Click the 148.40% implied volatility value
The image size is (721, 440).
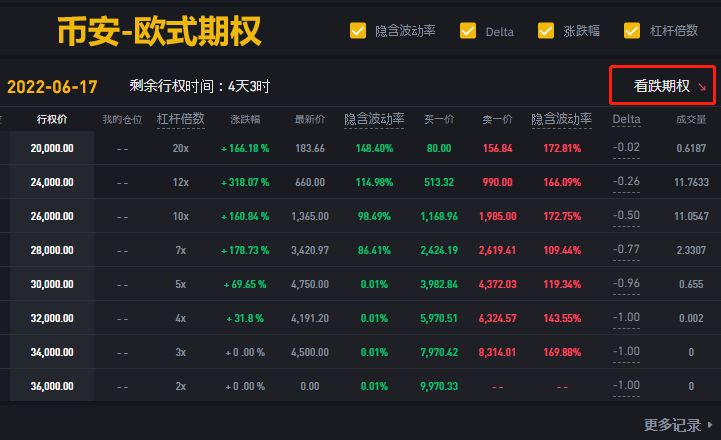374,148
